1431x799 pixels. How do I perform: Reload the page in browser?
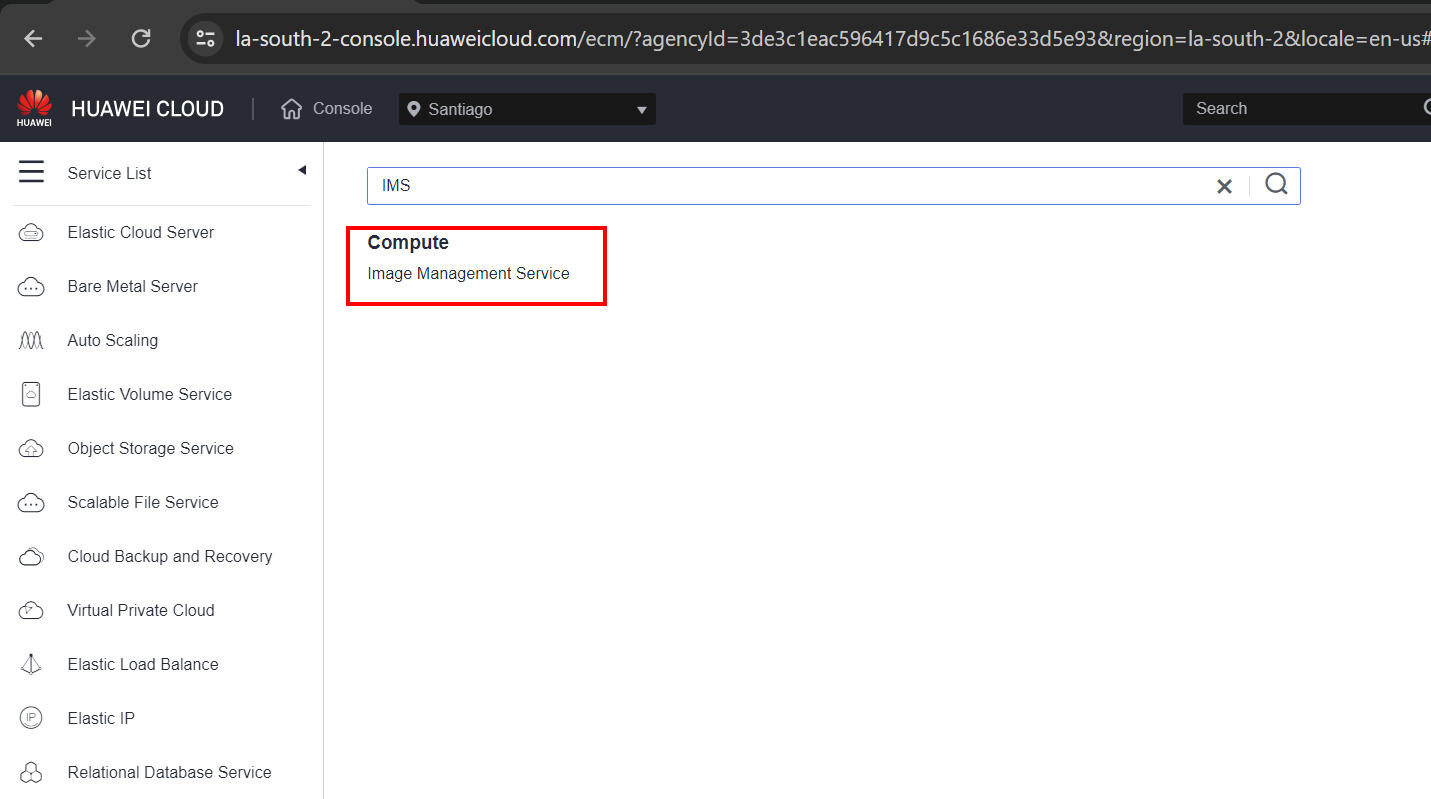click(141, 39)
